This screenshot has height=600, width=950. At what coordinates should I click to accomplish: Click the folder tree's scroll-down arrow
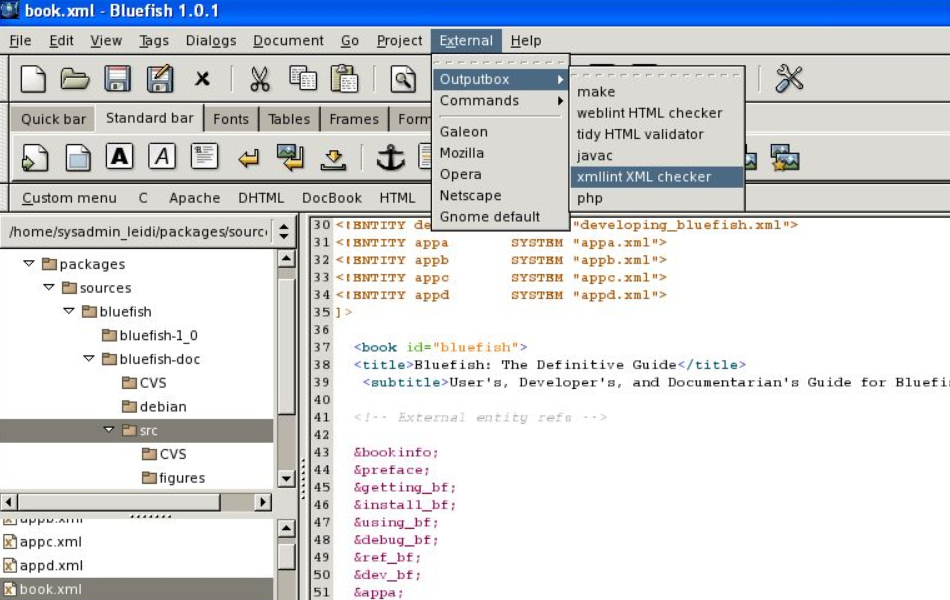click(287, 479)
